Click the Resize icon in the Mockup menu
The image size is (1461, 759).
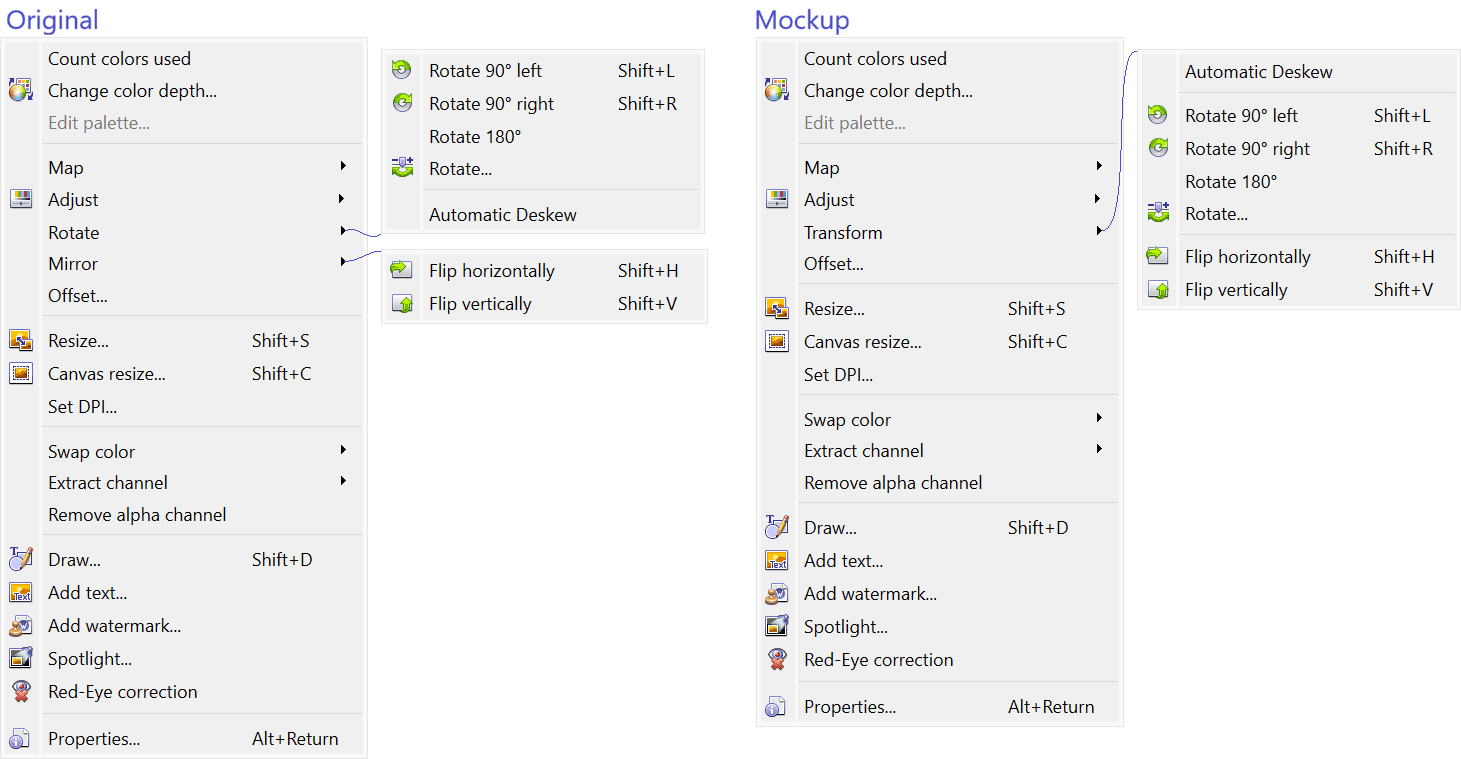776,307
